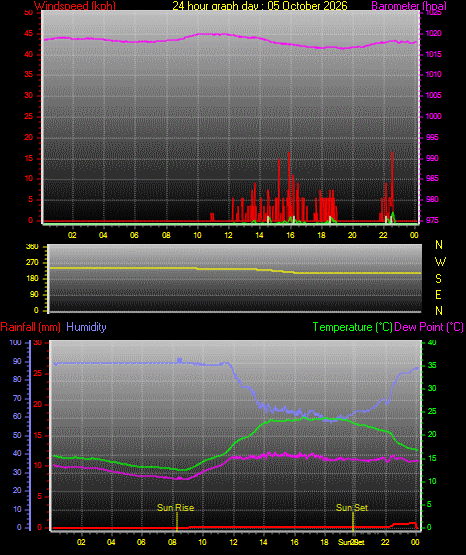The width and height of the screenshot is (466, 555).
Task: Click the 25 value on the red rainfall axis
Action: (x=38, y=373)
